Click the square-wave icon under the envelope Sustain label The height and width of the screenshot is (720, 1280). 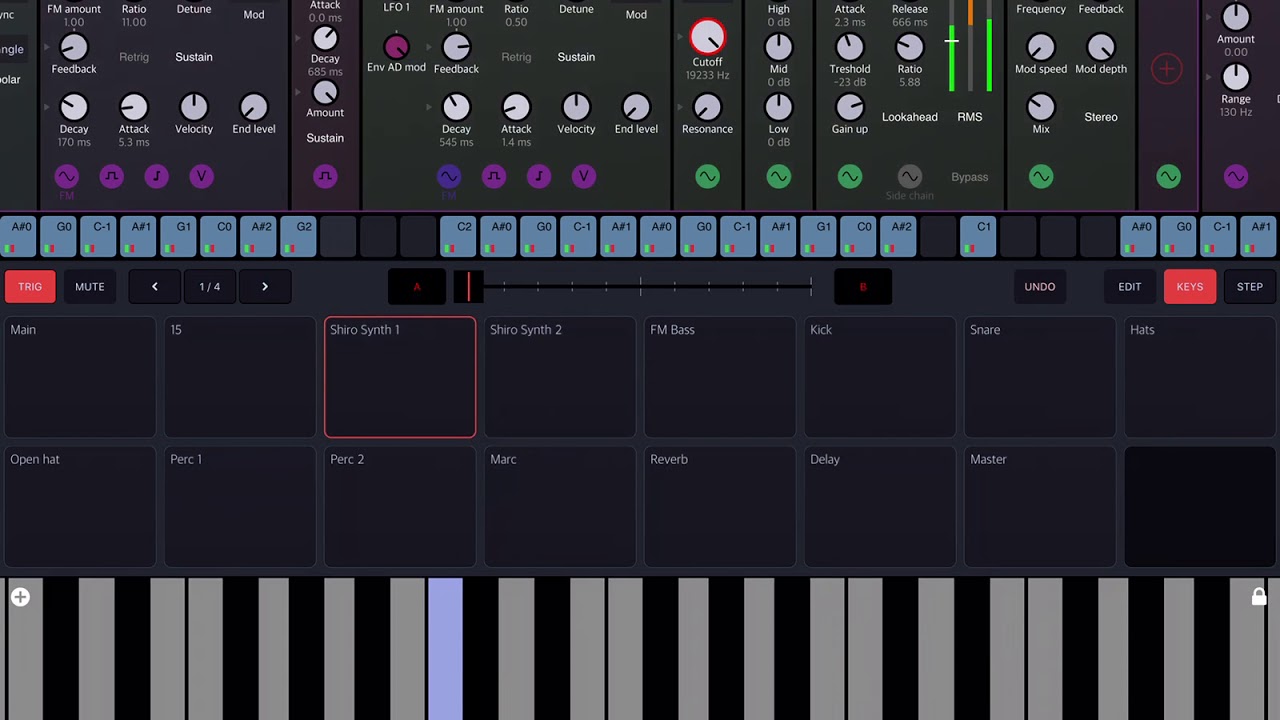pyautogui.click(x=325, y=177)
